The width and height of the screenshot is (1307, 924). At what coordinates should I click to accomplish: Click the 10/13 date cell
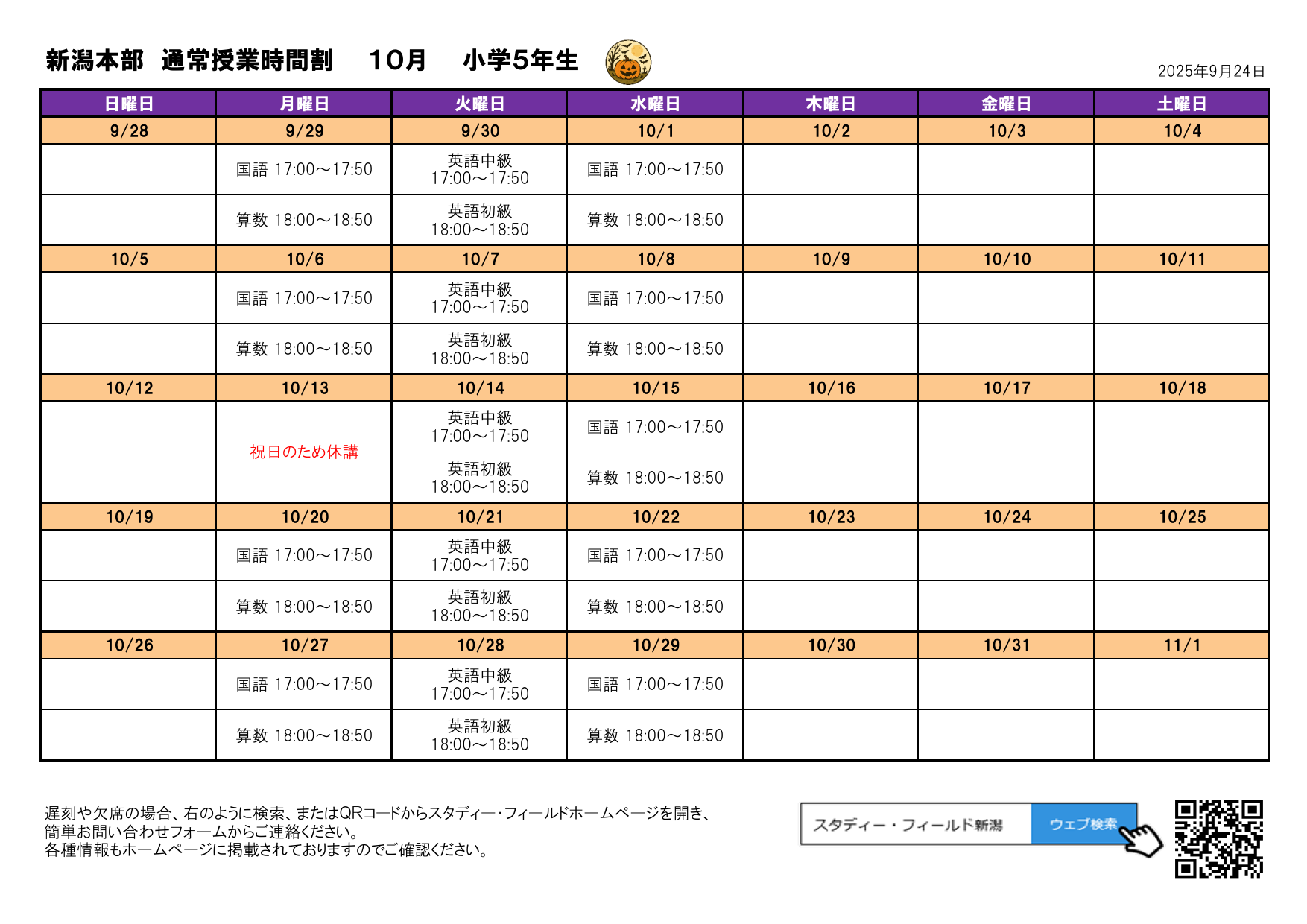click(x=304, y=388)
